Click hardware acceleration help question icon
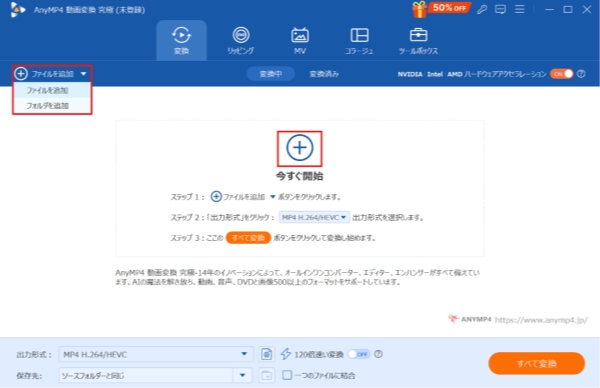The image size is (600, 388). 581,74
